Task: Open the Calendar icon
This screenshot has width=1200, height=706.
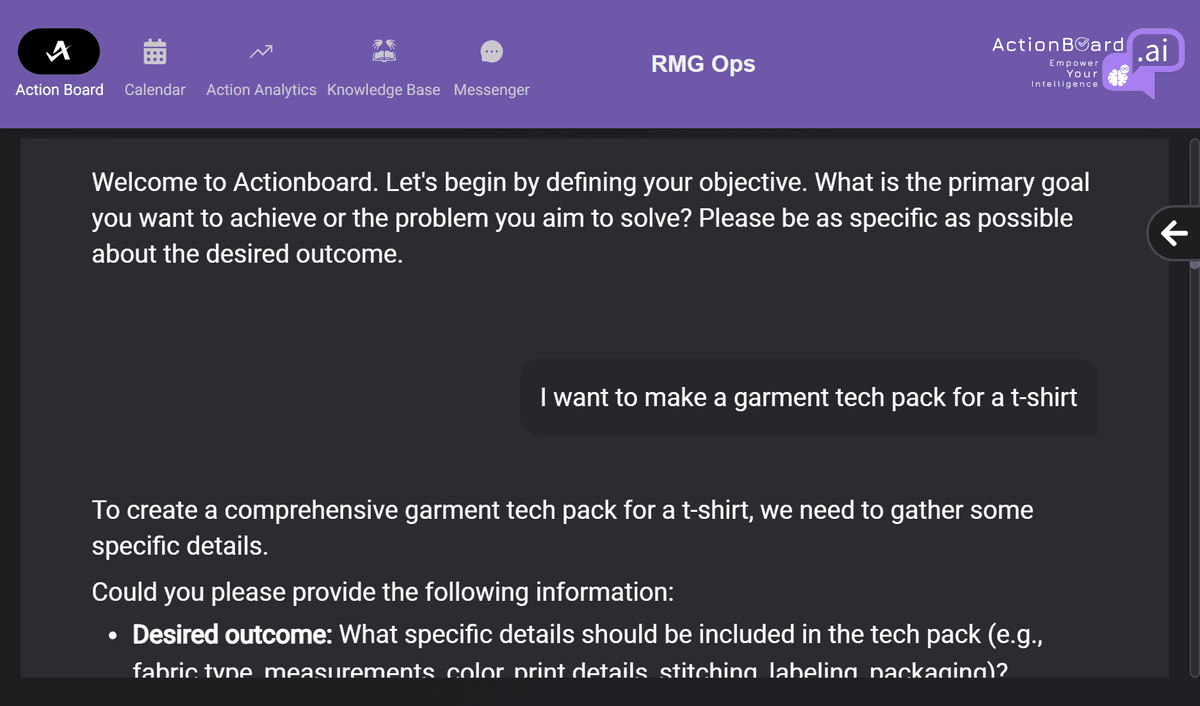Action: click(x=155, y=51)
